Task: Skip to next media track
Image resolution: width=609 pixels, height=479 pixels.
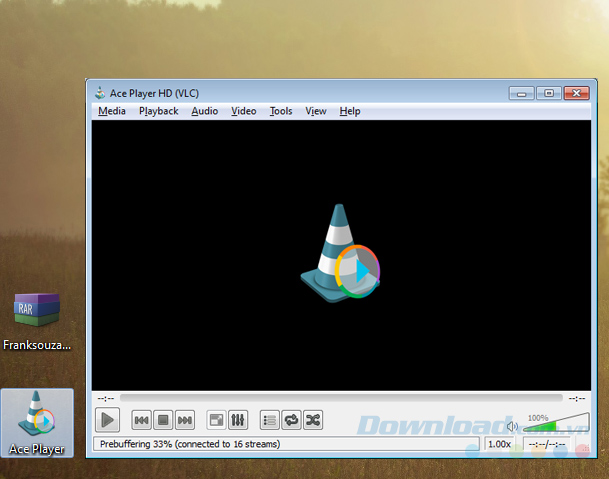Action: [x=184, y=420]
